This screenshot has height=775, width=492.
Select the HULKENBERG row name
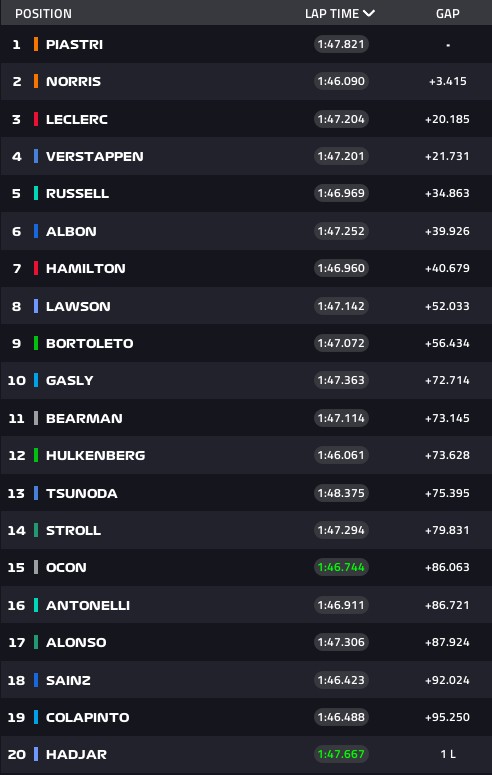[95, 455]
